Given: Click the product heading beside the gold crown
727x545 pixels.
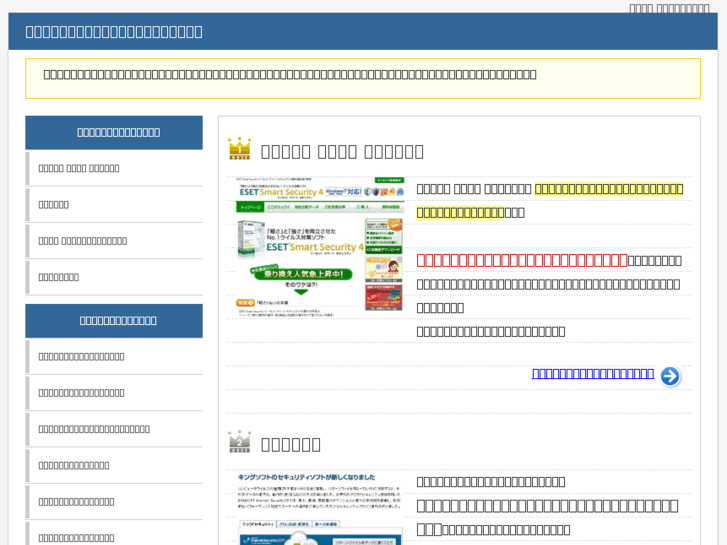Looking at the screenshot, I should (x=342, y=152).
